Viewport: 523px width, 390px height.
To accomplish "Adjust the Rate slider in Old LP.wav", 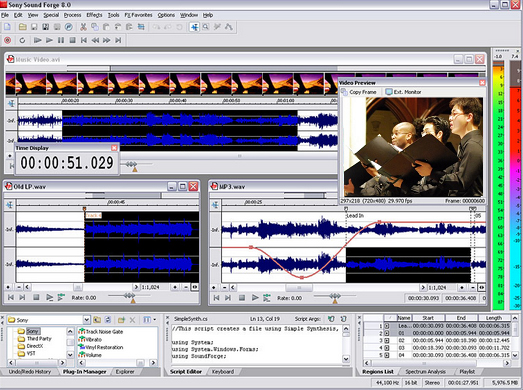I will pos(129,296).
